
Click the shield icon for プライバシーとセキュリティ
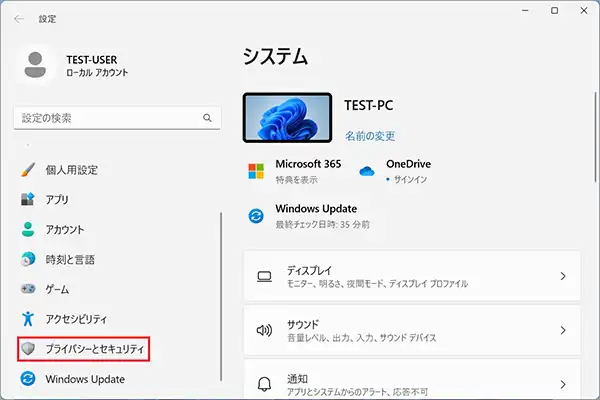point(28,348)
